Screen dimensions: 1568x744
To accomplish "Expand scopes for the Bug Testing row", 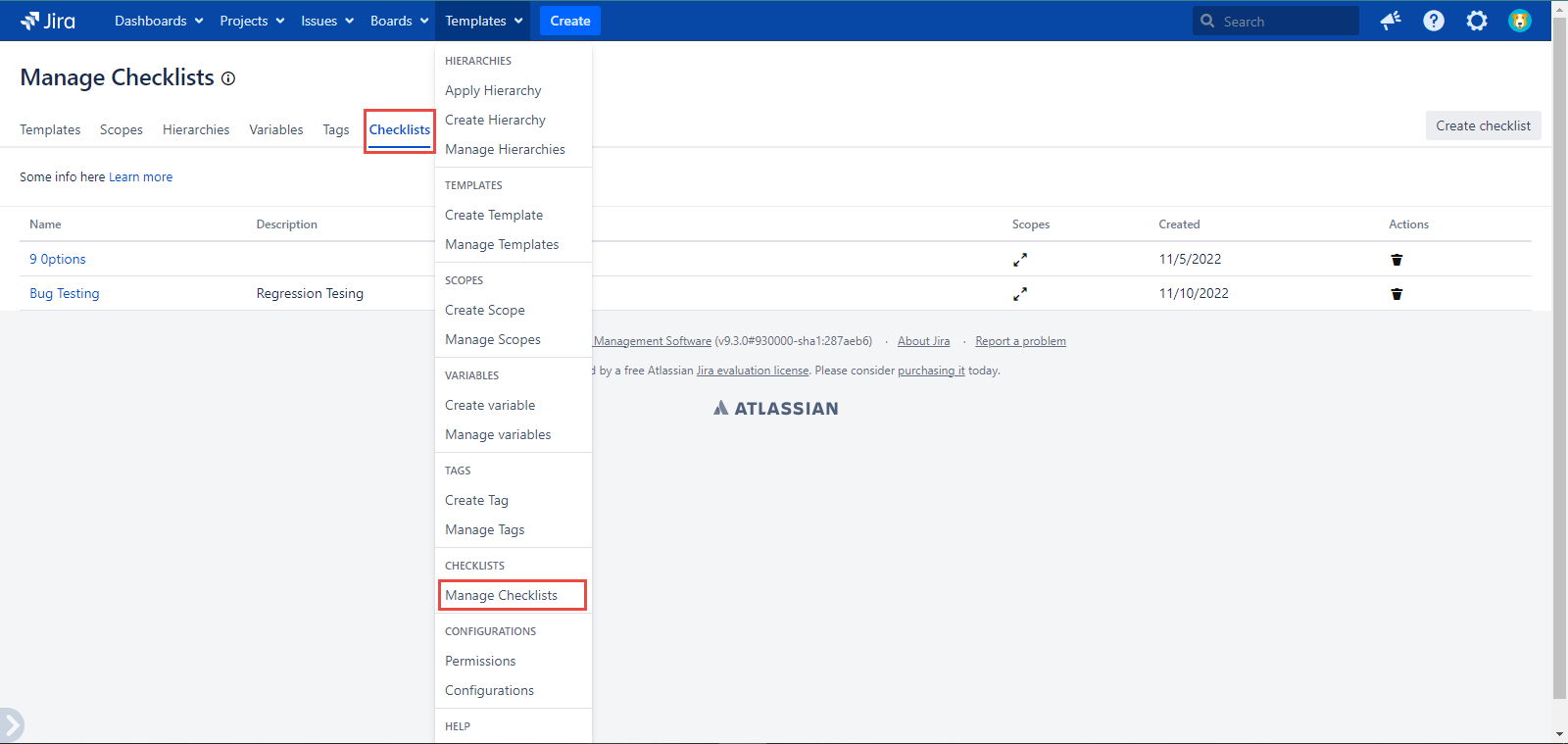I will (1020, 294).
